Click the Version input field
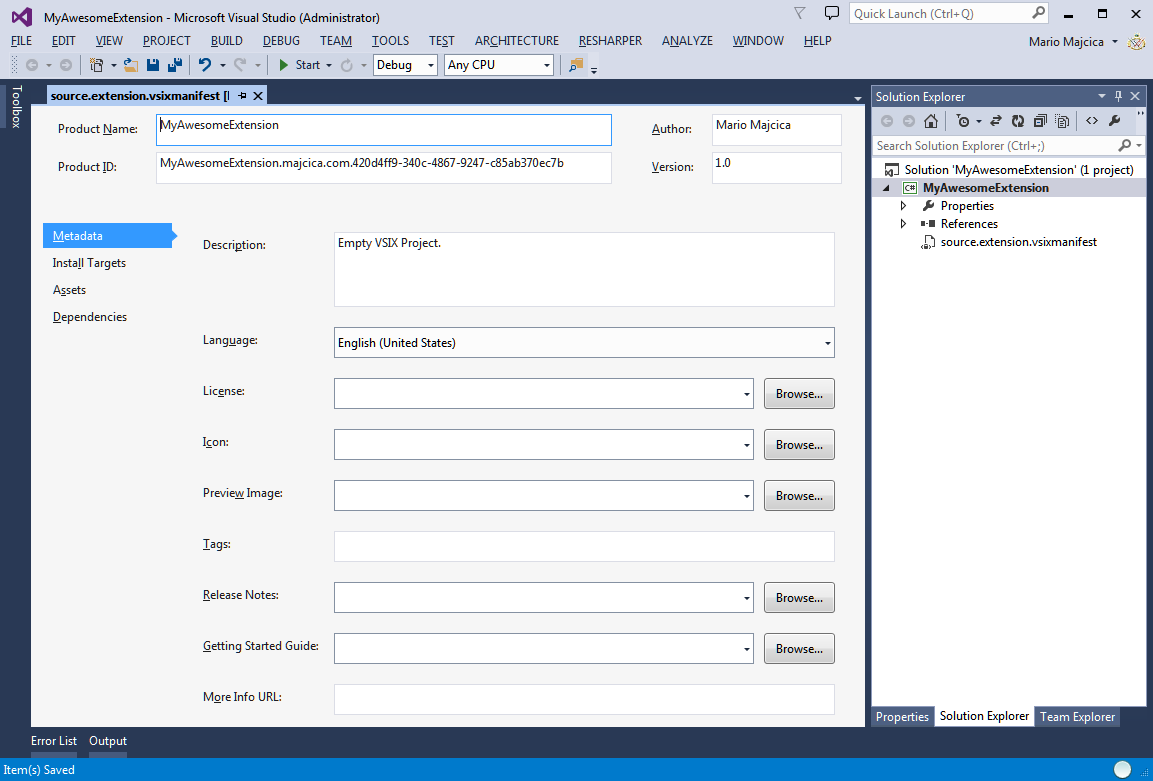Viewport: 1153px width, 781px height. 777,168
